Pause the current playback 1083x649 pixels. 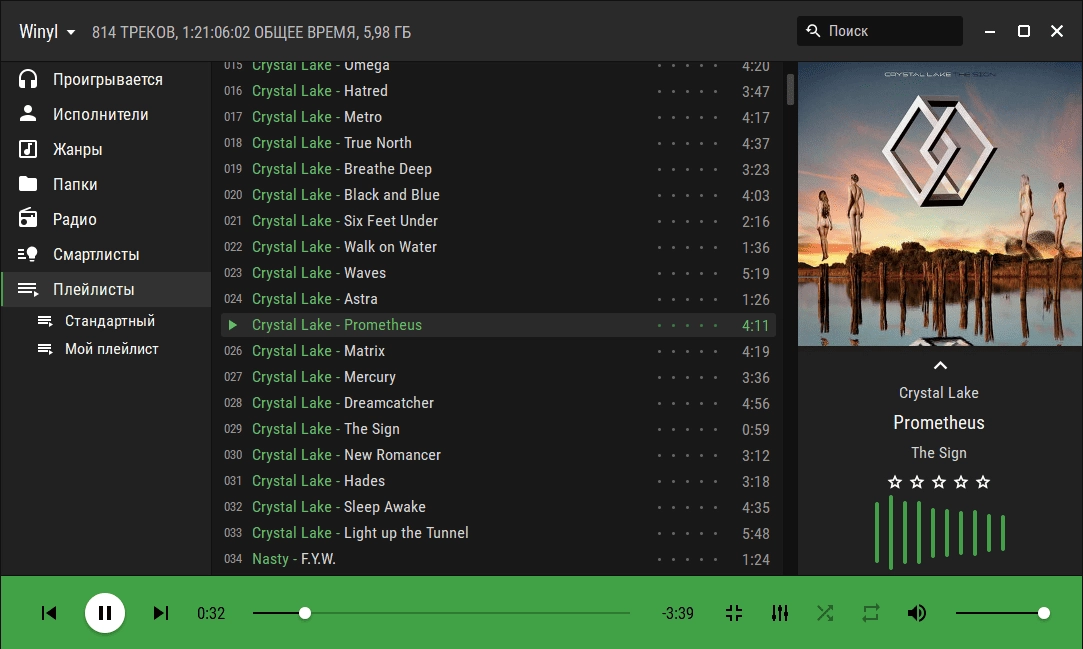point(105,613)
